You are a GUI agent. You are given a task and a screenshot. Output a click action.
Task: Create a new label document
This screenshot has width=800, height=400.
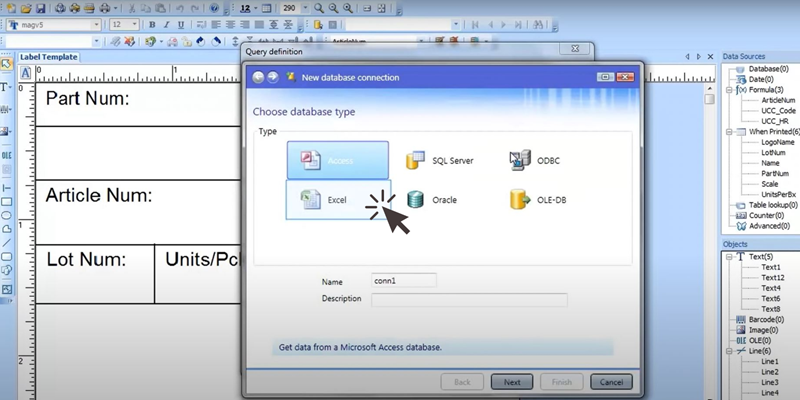(11, 8)
